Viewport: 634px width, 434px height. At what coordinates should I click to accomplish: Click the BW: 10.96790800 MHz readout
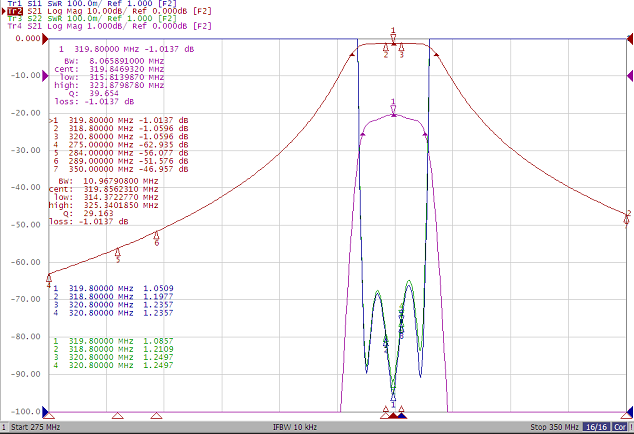coord(108,181)
